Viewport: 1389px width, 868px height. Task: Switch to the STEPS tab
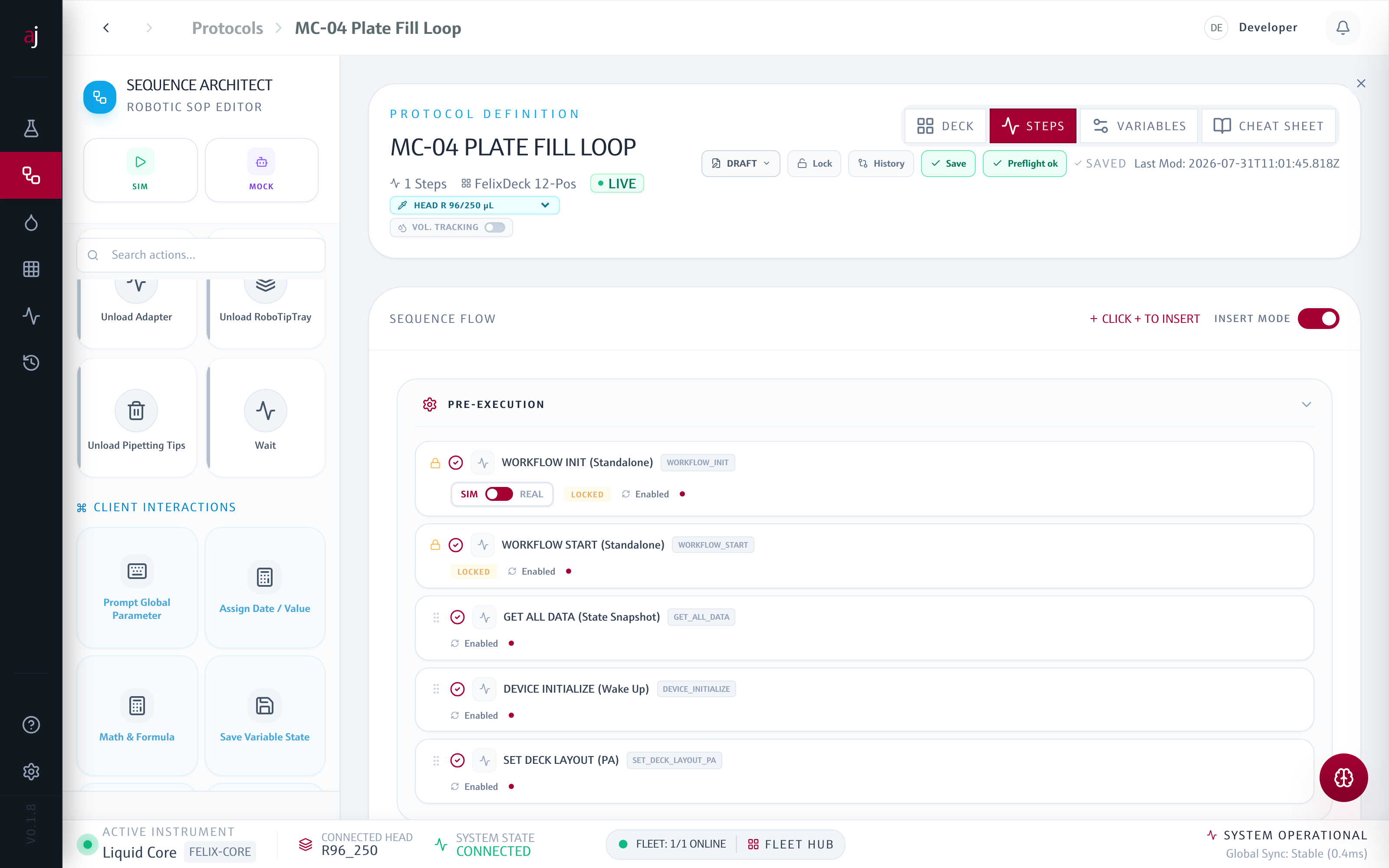click(x=1033, y=126)
